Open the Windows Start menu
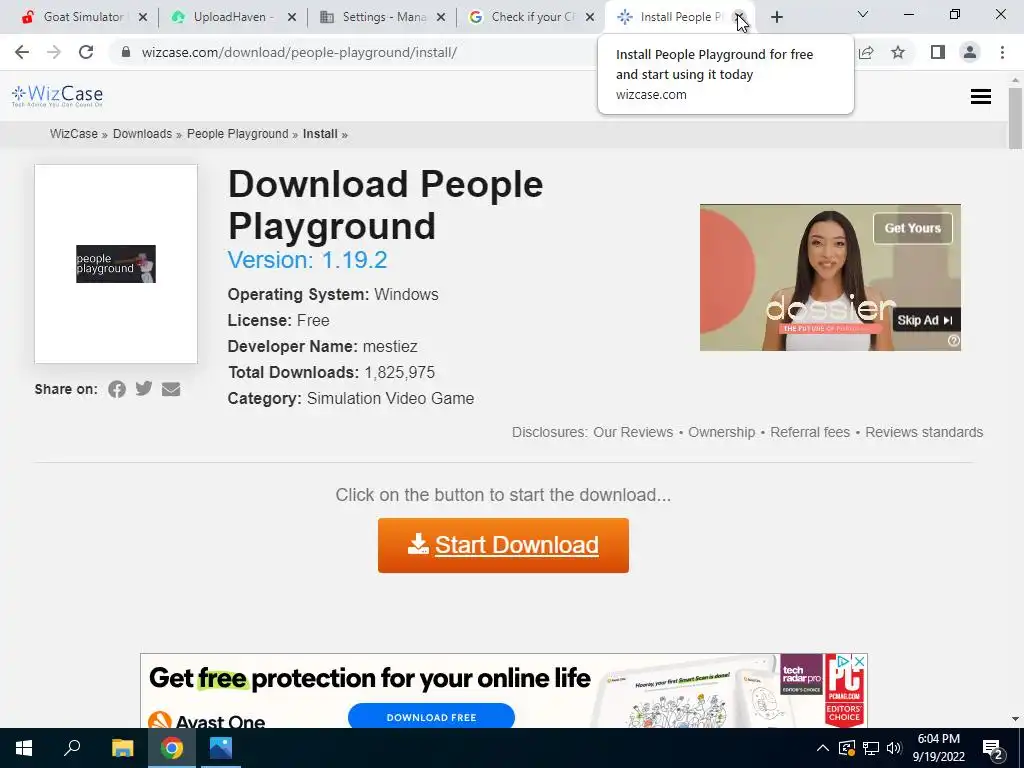This screenshot has height=768, width=1024. 24,748
